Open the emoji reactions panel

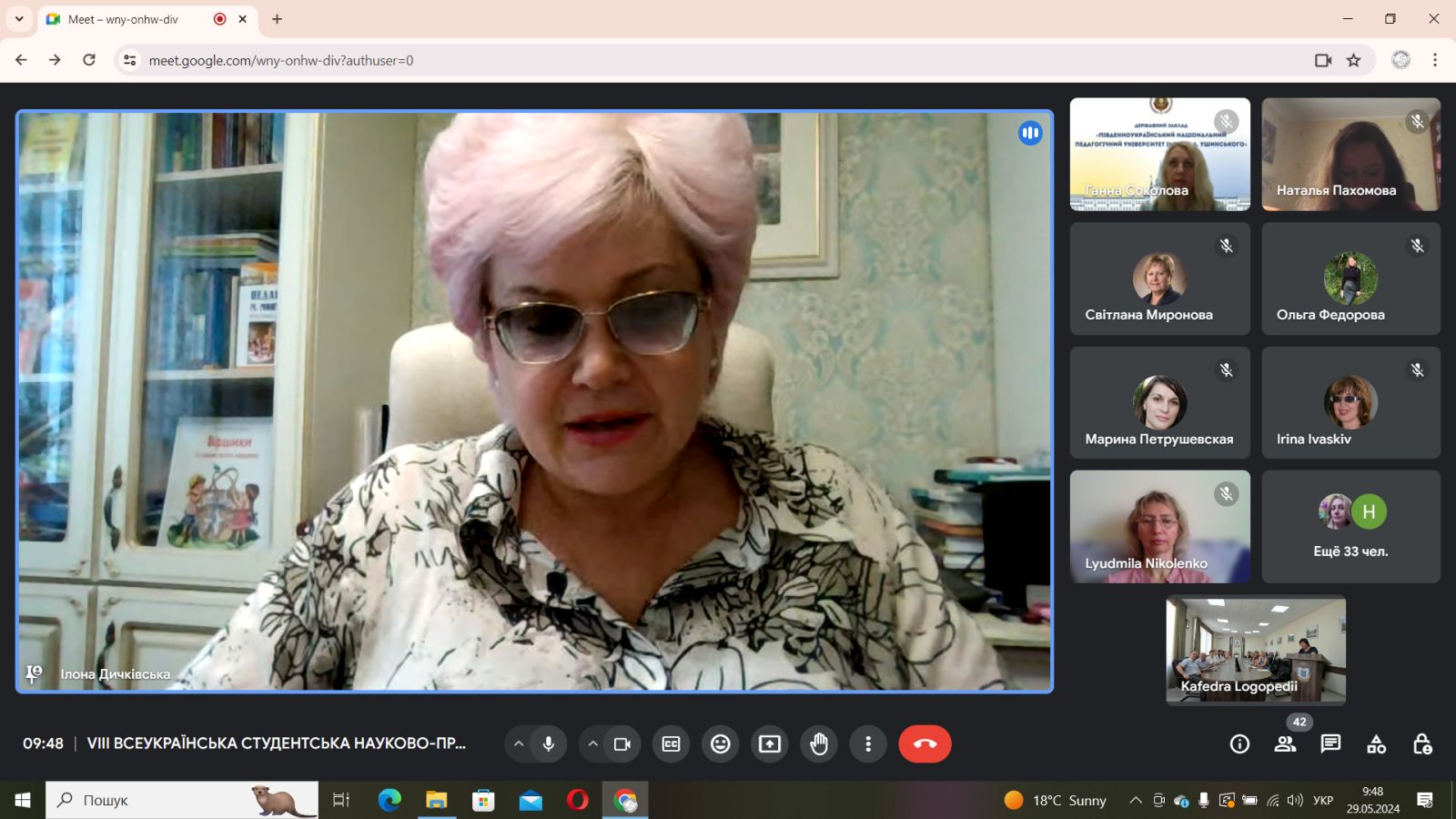(x=721, y=744)
